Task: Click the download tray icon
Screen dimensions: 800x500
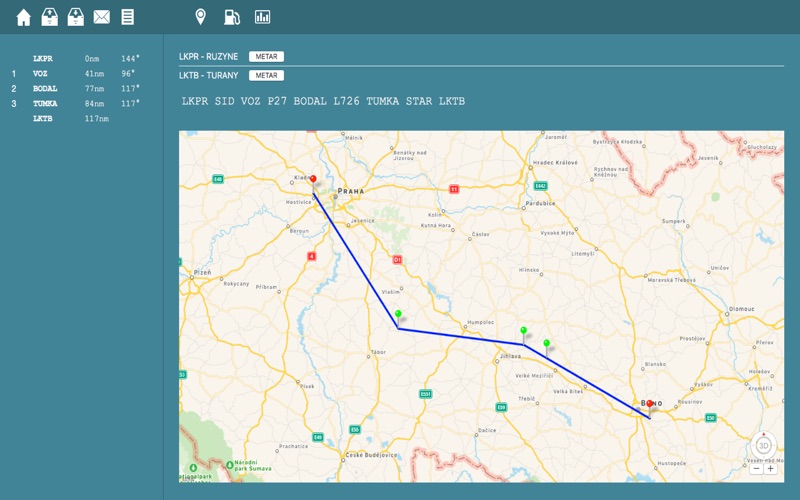Action: [x=75, y=17]
